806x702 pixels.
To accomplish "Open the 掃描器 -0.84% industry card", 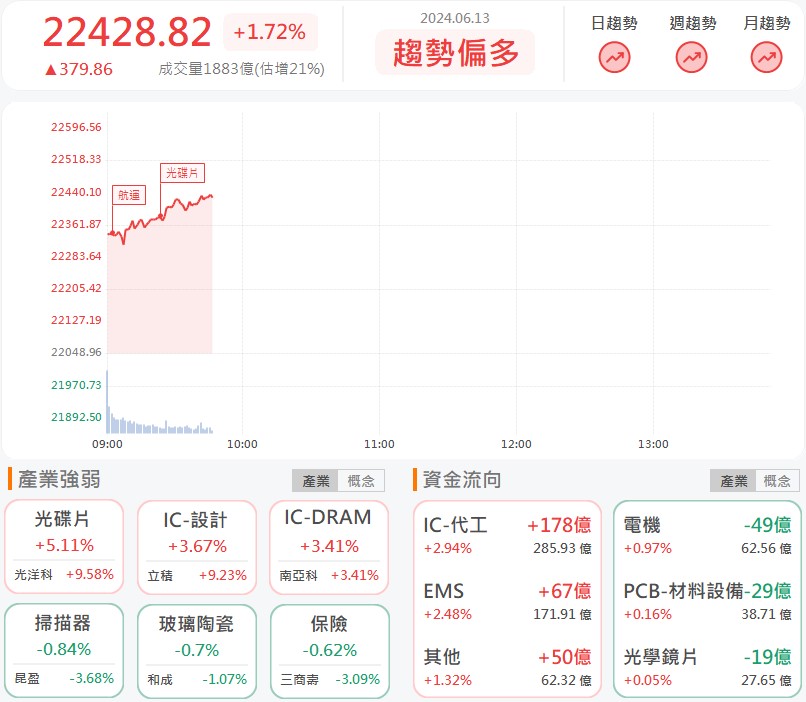I will click(x=64, y=651).
